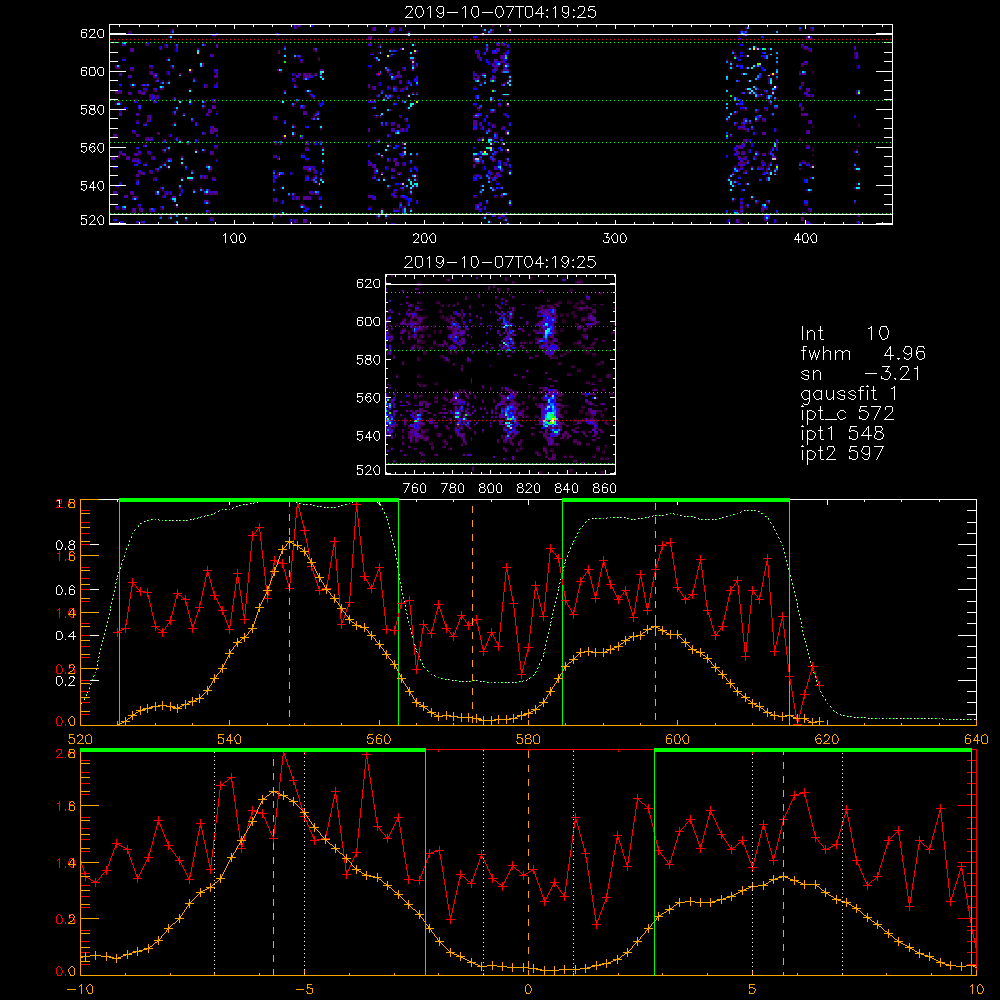Click orange x-axis label 540 under profile plot
The height and width of the screenshot is (1000, 1000).
230,739
